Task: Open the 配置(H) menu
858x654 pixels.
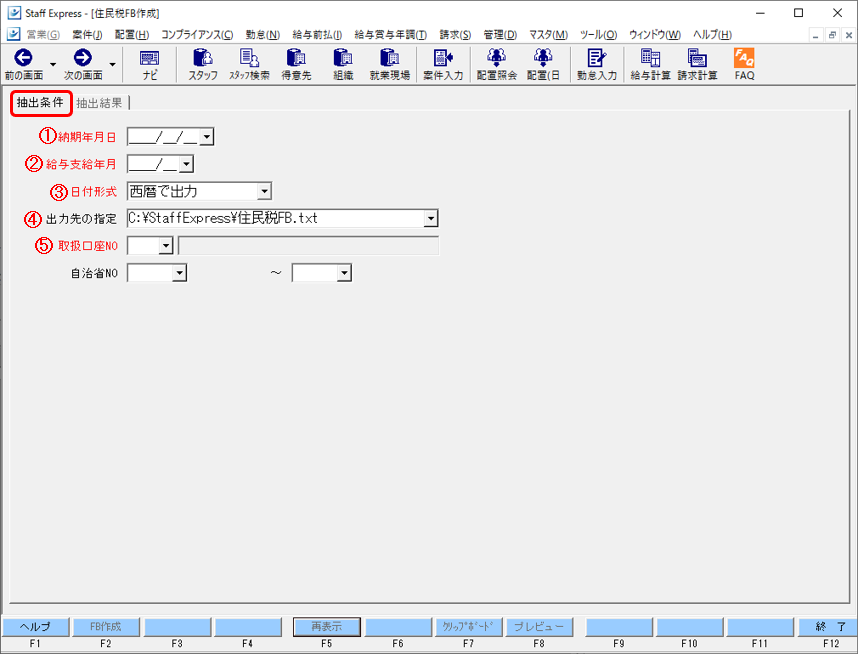Action: coord(131,35)
